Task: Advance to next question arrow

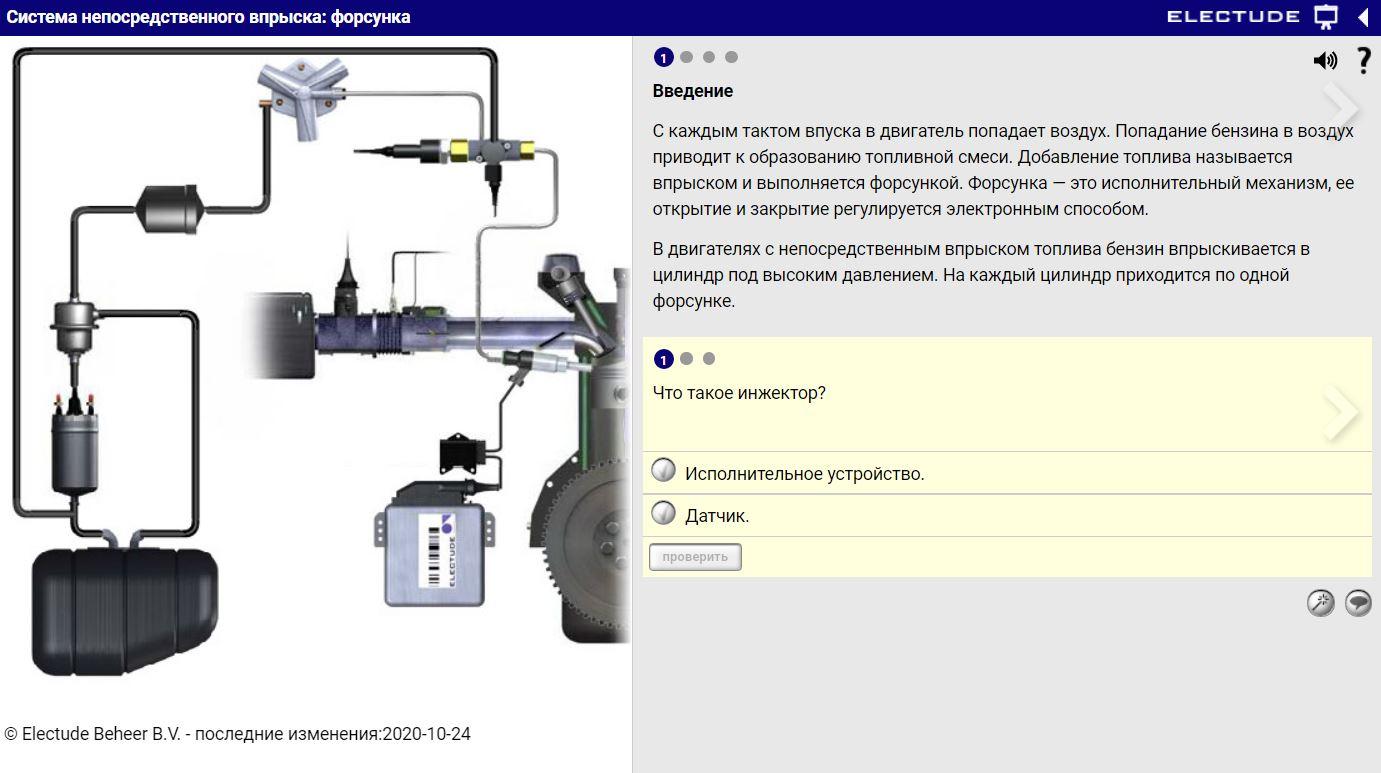Action: [x=1340, y=411]
